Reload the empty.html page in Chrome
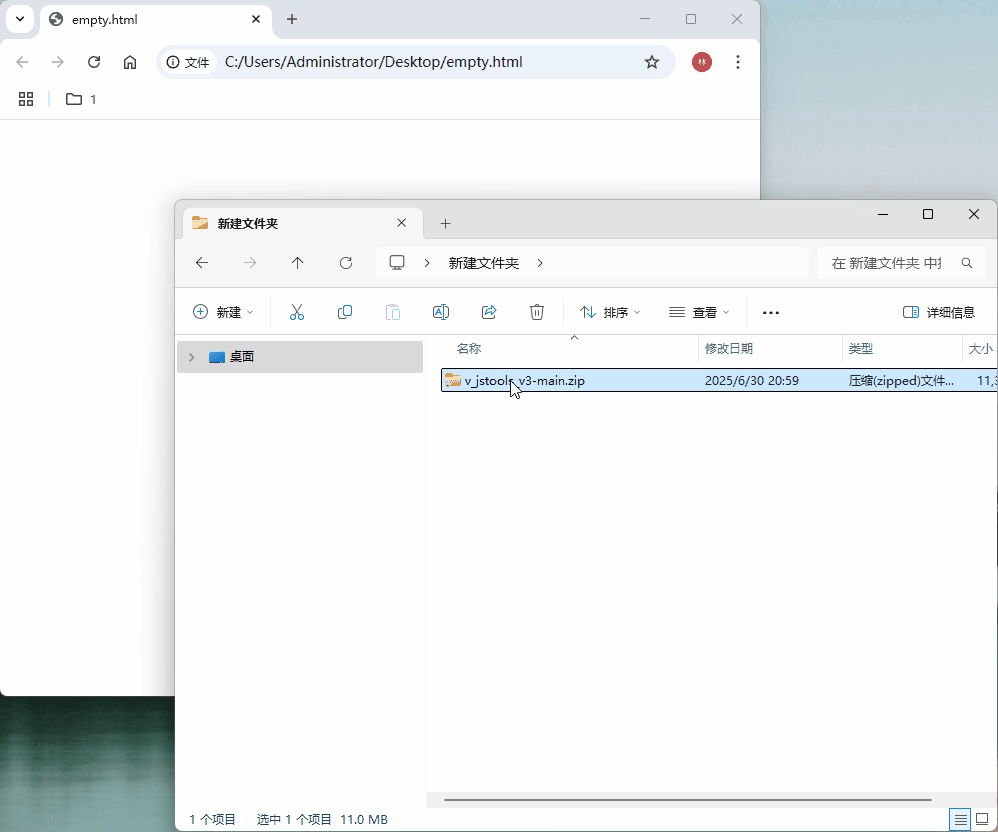 [x=94, y=62]
